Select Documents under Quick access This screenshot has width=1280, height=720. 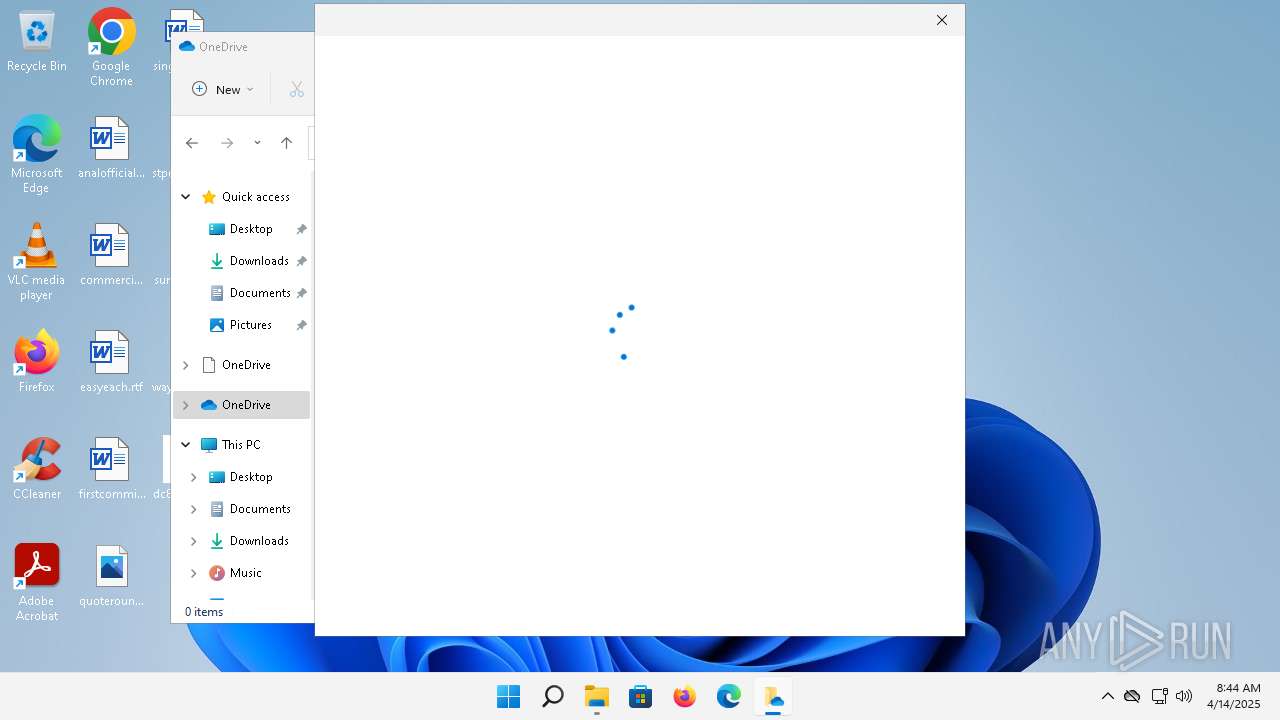tap(260, 293)
